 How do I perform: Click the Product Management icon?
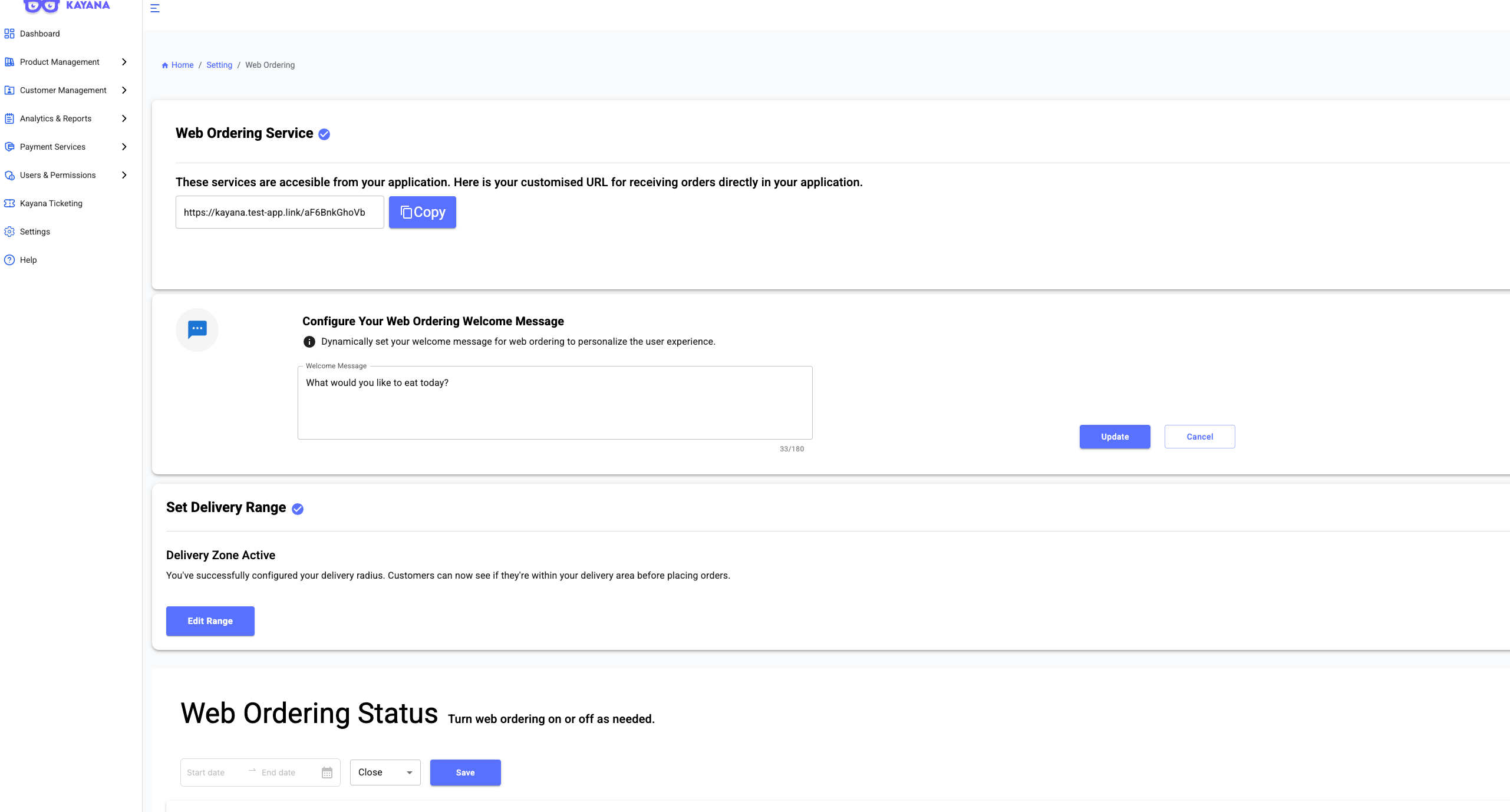point(9,62)
